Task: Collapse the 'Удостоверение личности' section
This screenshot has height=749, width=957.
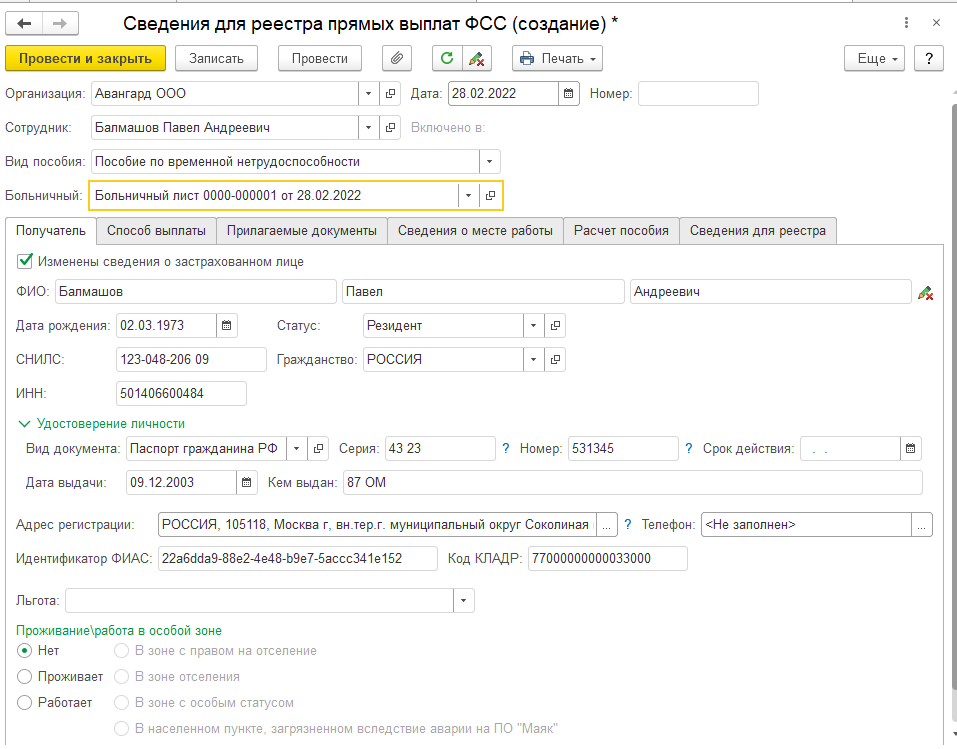Action: tap(24, 424)
